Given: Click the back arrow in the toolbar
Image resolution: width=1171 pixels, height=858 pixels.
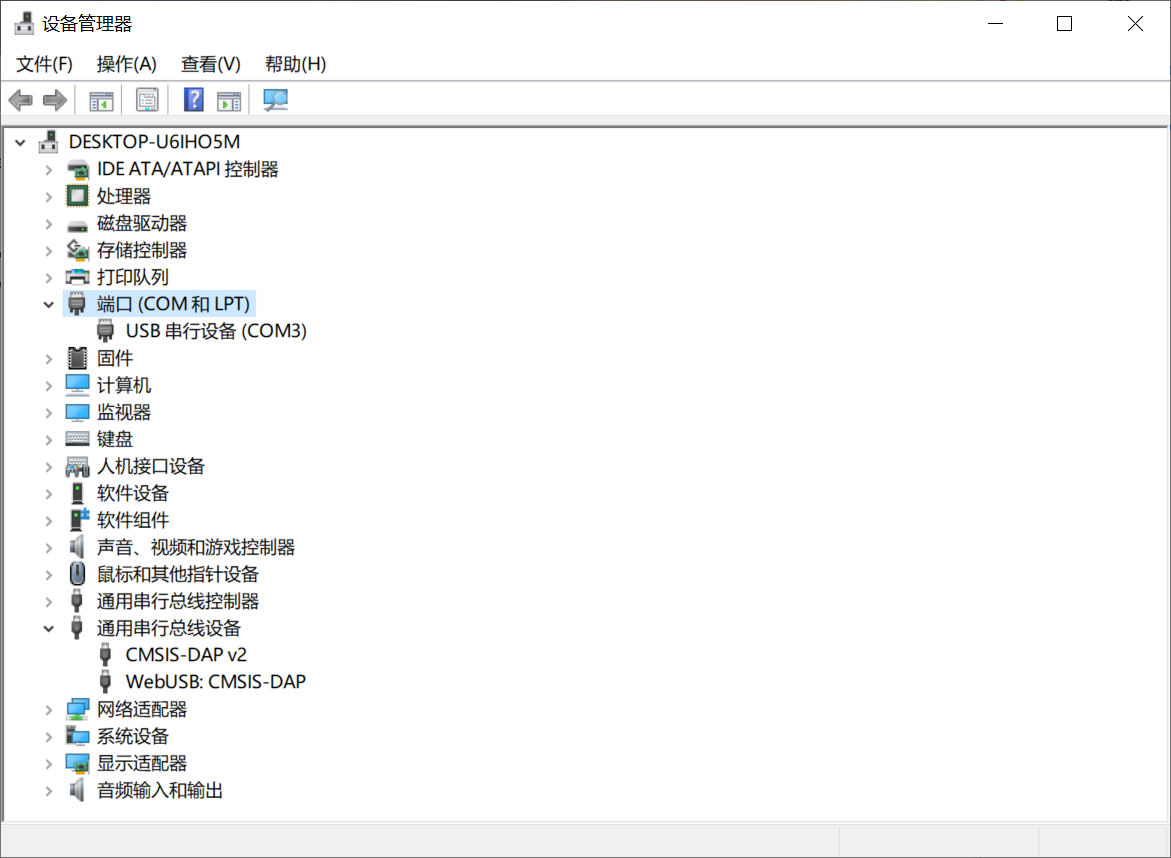Looking at the screenshot, I should 21,100.
